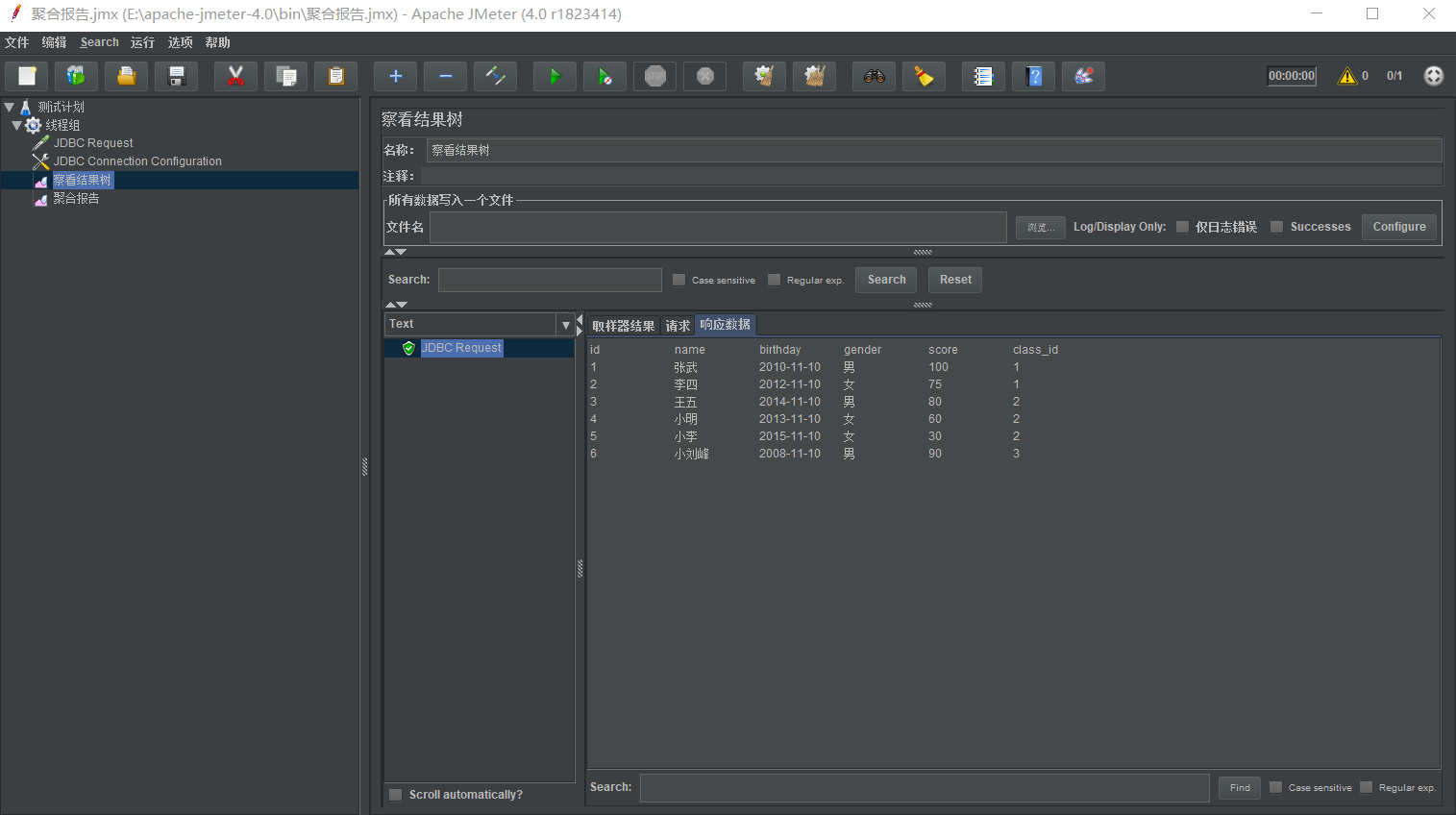Click the Search button
Viewport: 1456px width, 815px height.
point(886,280)
